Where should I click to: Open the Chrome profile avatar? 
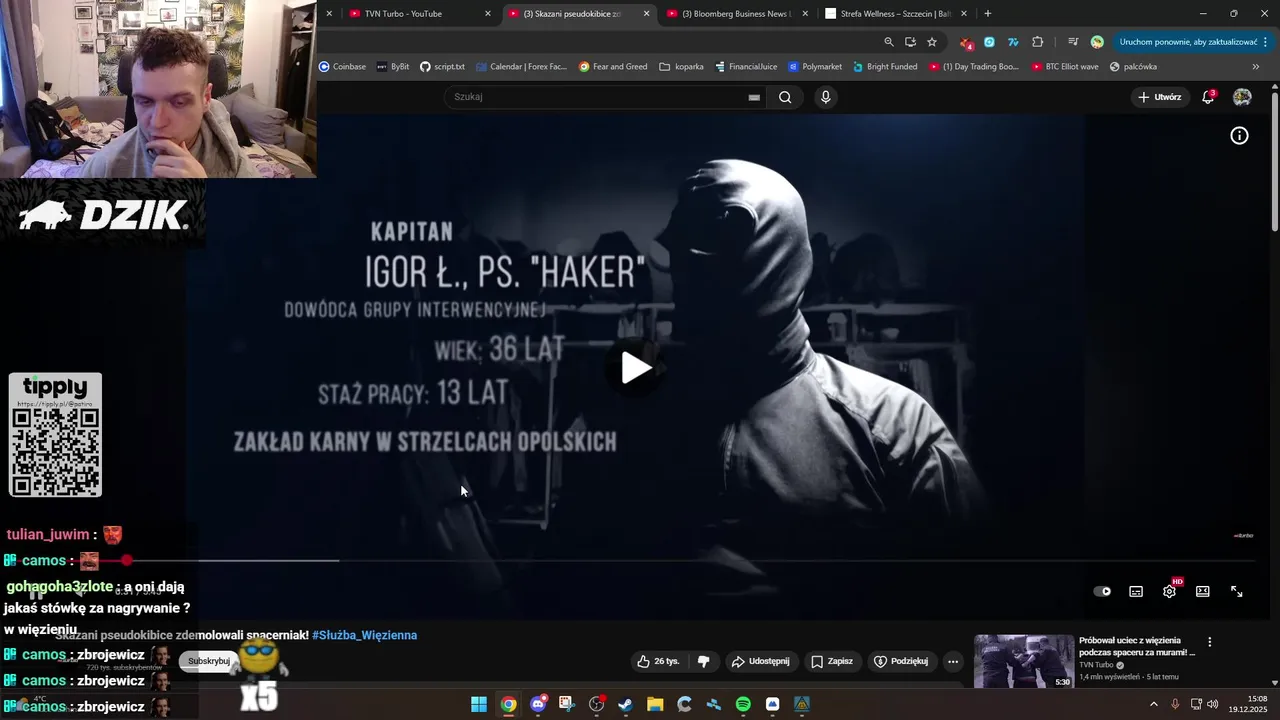coord(1097,42)
